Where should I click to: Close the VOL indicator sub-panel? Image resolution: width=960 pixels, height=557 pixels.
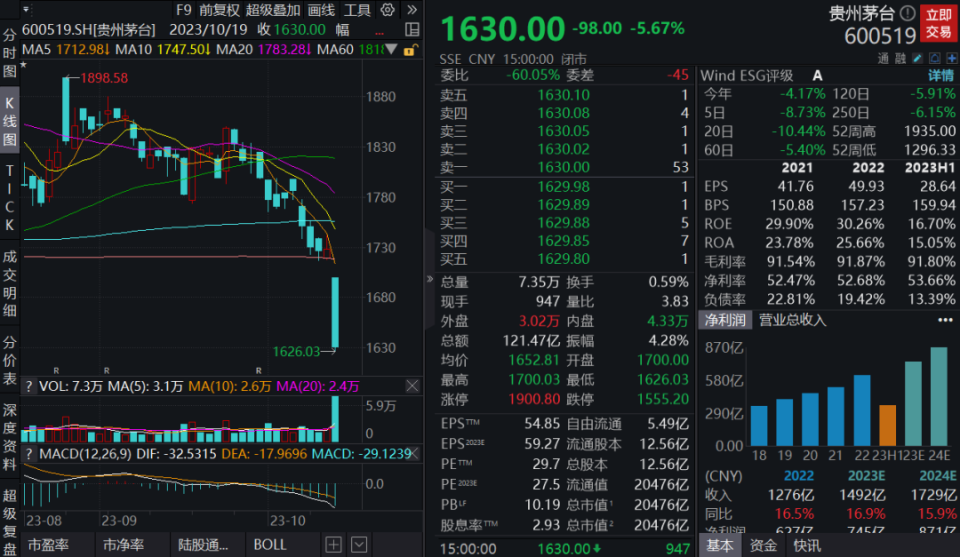(x=412, y=386)
